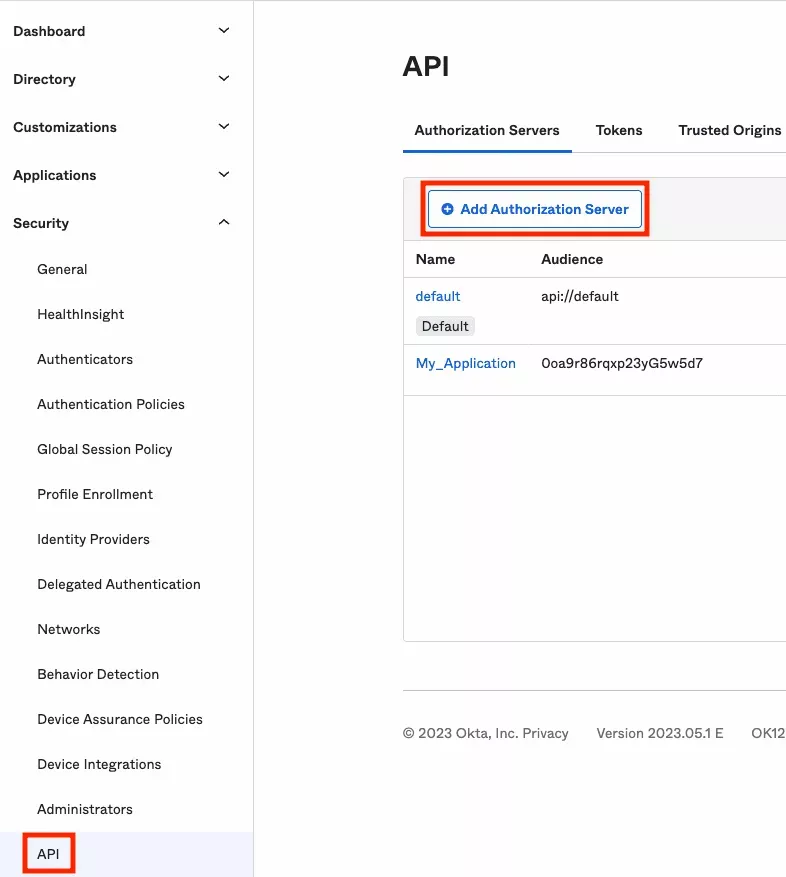
Task: Click the Security sidebar section label
Action: (x=41, y=223)
